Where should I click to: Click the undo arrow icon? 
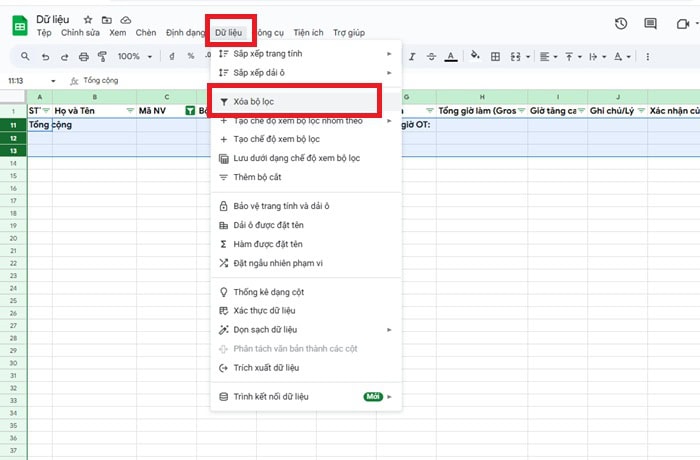click(45, 57)
